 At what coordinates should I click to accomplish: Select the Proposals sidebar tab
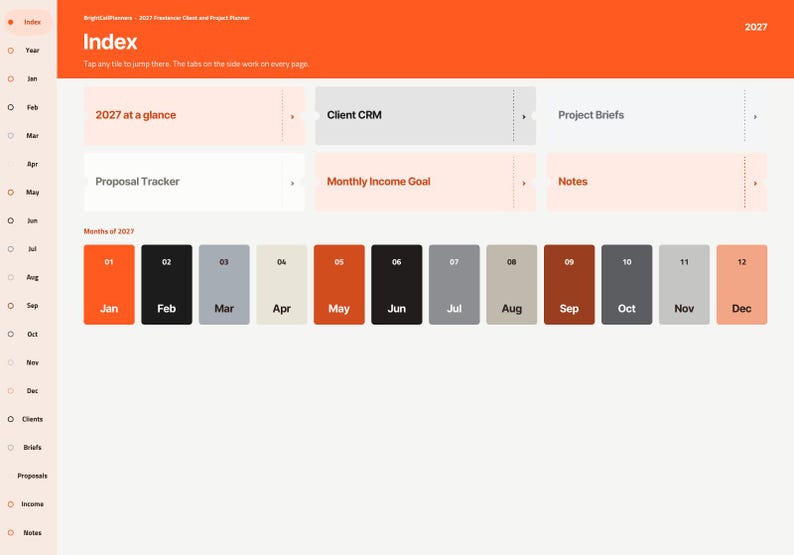click(x=28, y=476)
